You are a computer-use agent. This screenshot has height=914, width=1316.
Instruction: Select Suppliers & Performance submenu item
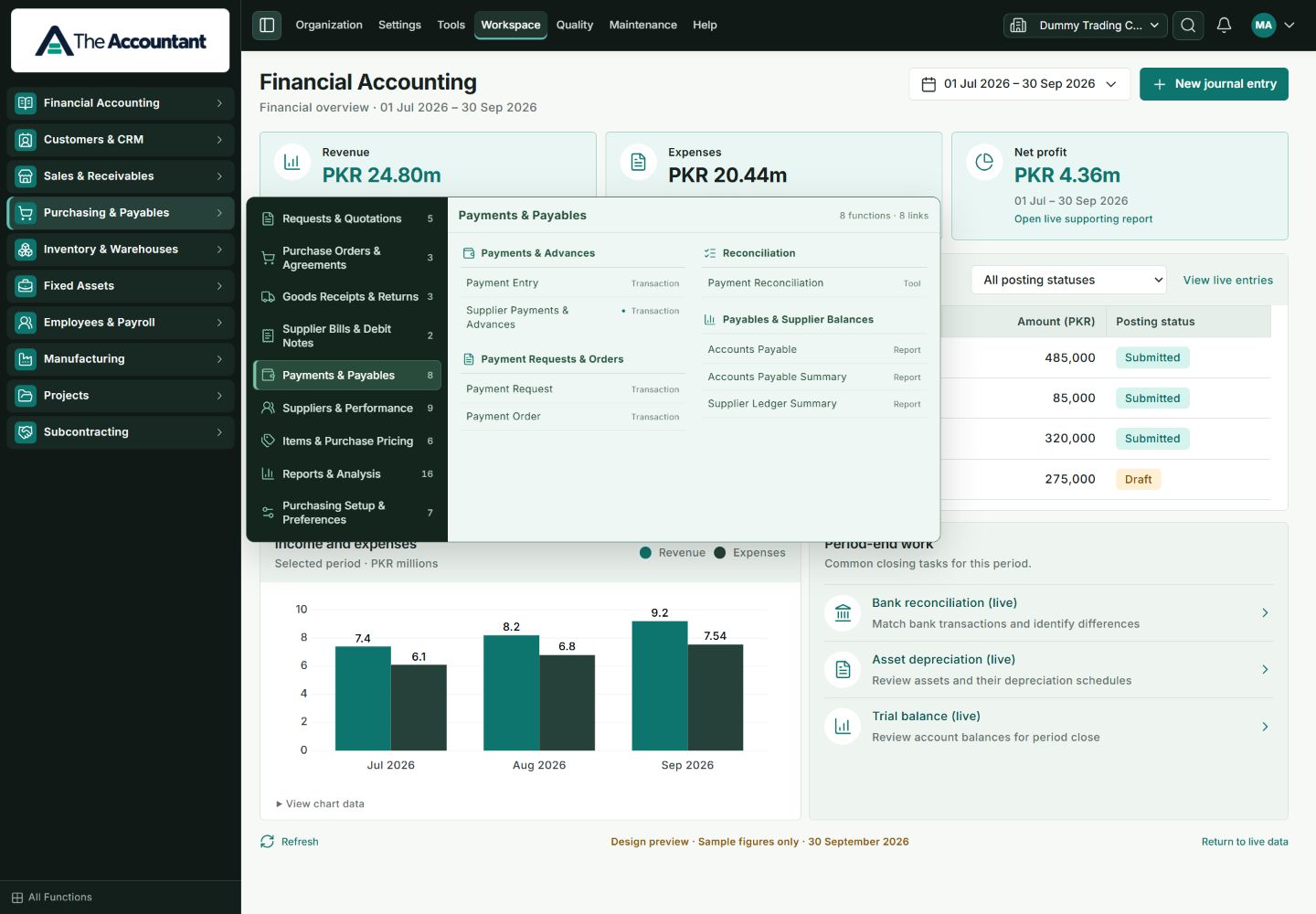pos(347,409)
